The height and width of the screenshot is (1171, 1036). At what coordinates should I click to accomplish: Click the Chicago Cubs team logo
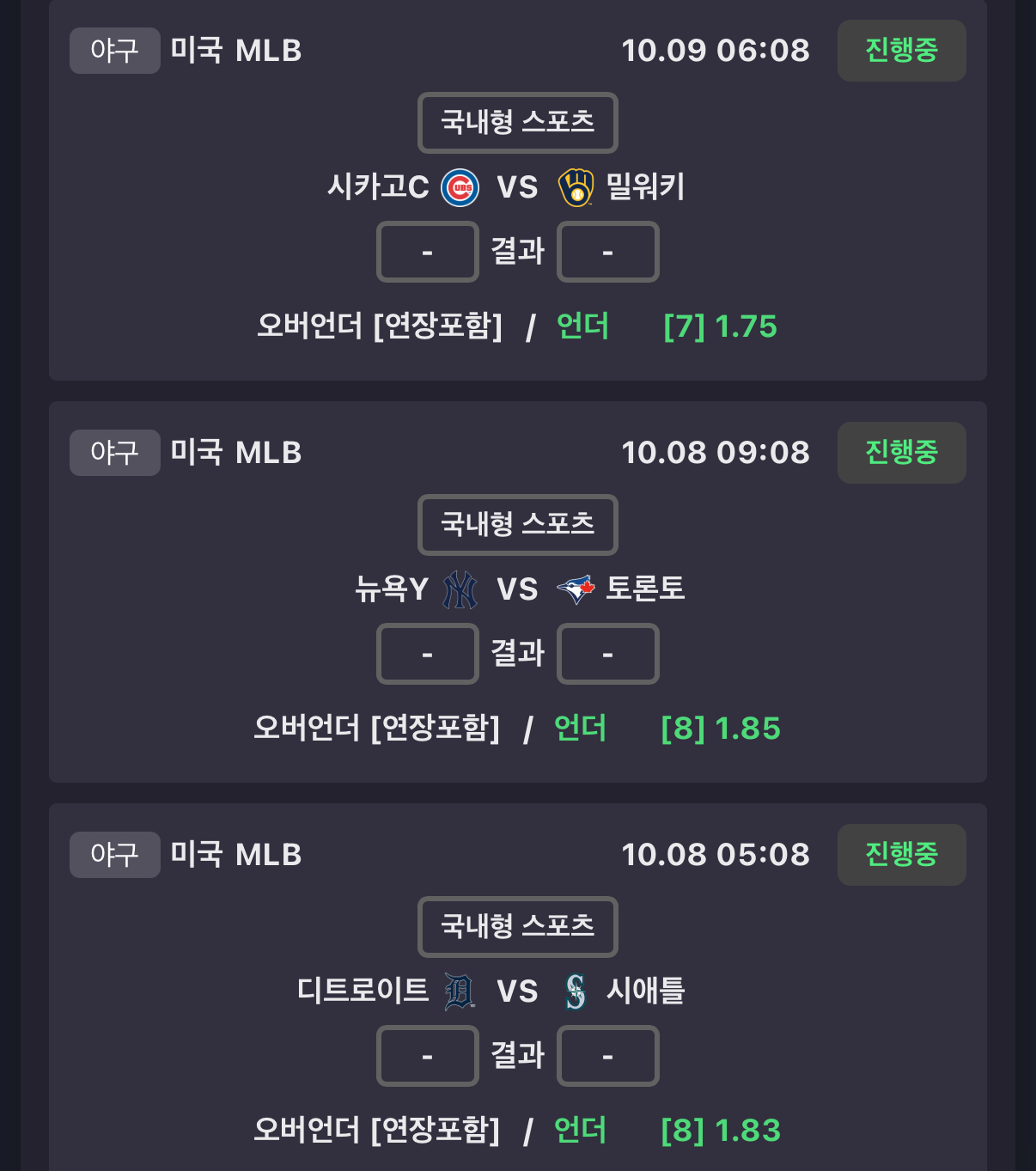pos(460,187)
